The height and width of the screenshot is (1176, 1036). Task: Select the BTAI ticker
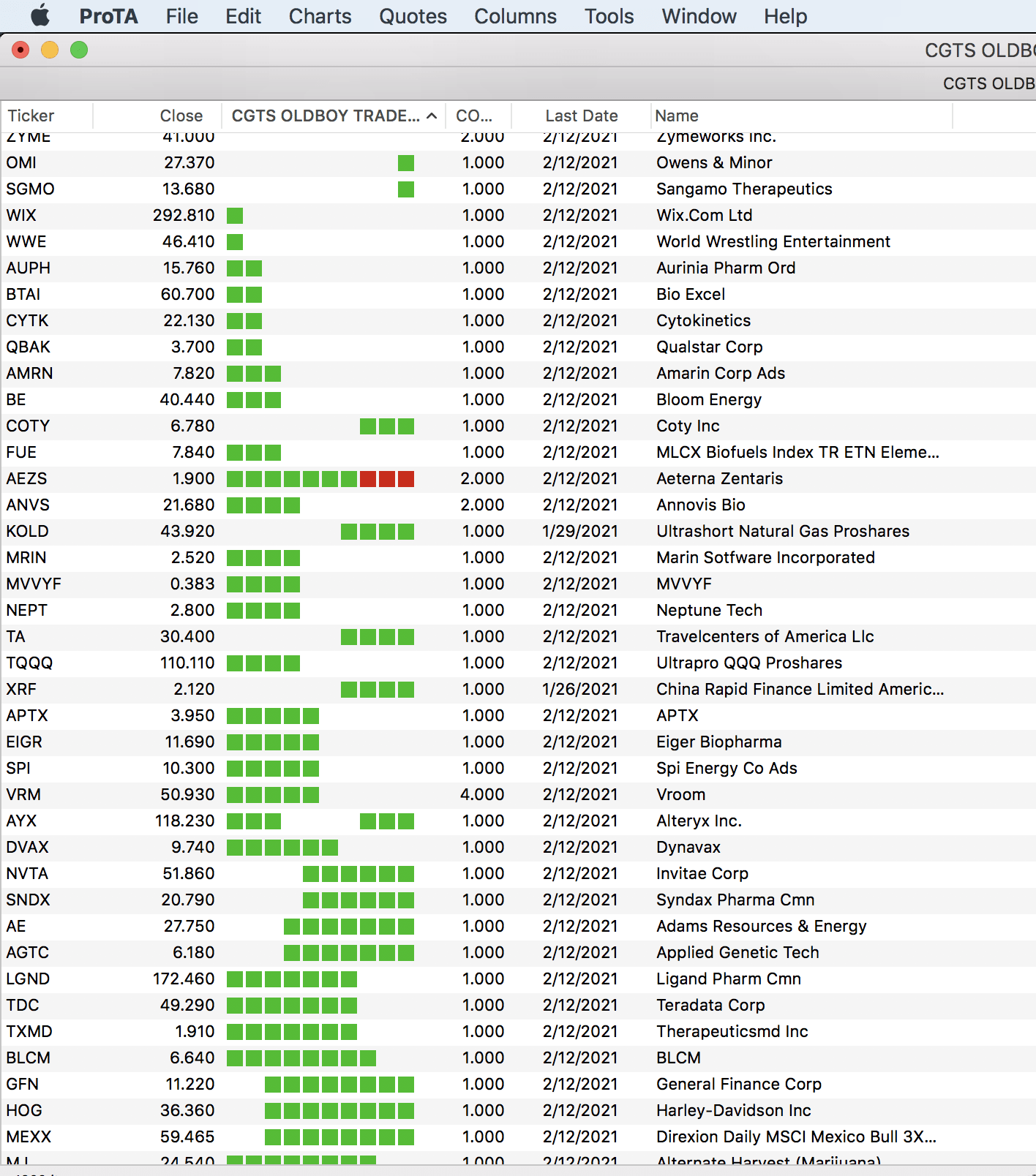tap(23, 294)
